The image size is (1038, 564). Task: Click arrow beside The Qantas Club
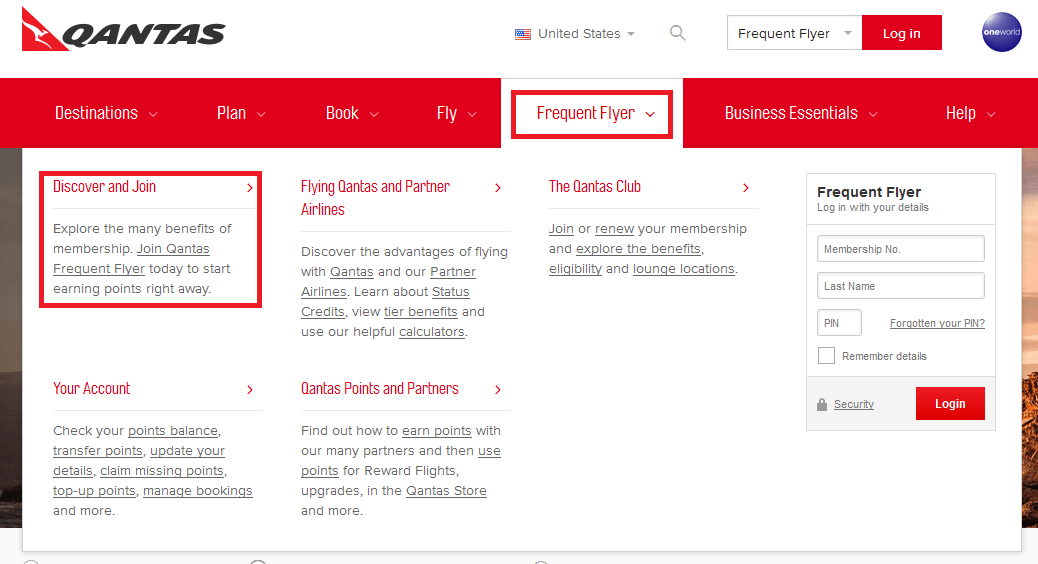pyautogui.click(x=746, y=187)
